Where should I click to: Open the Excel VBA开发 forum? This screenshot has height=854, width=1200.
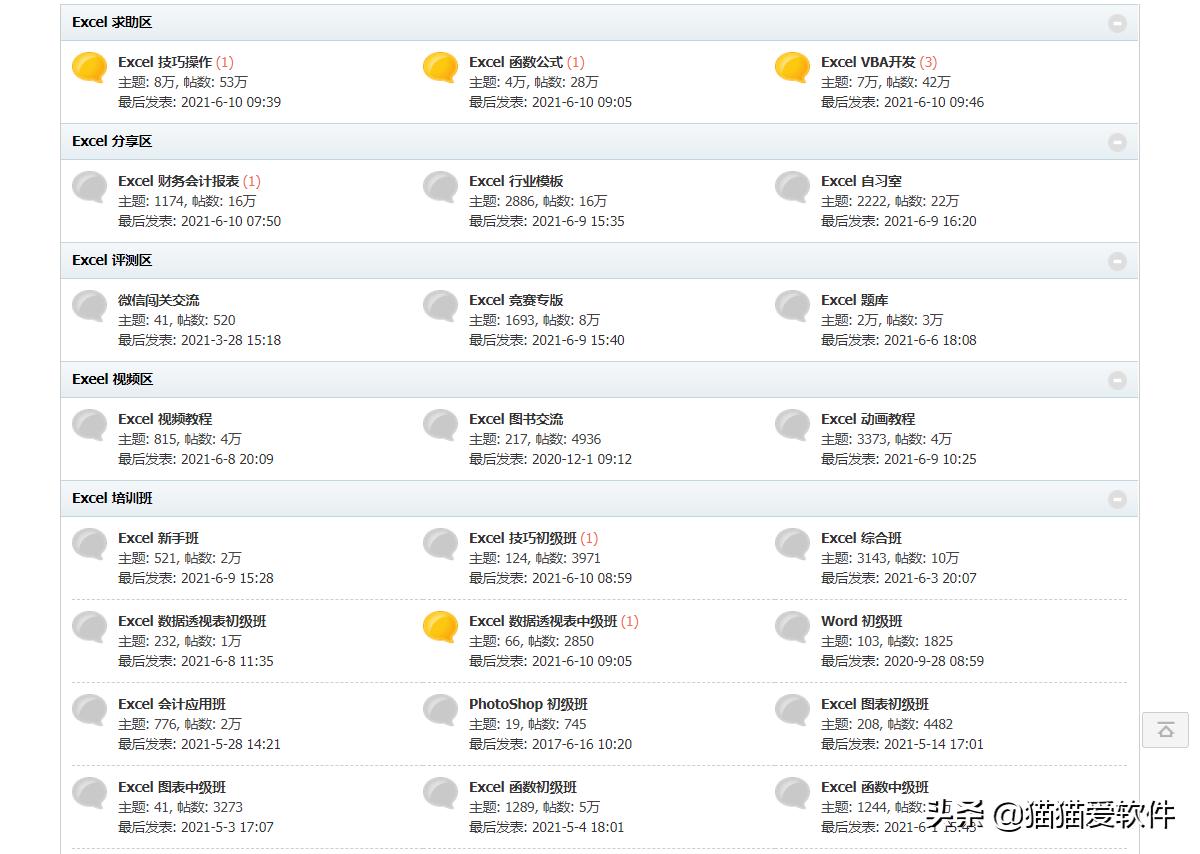868,62
